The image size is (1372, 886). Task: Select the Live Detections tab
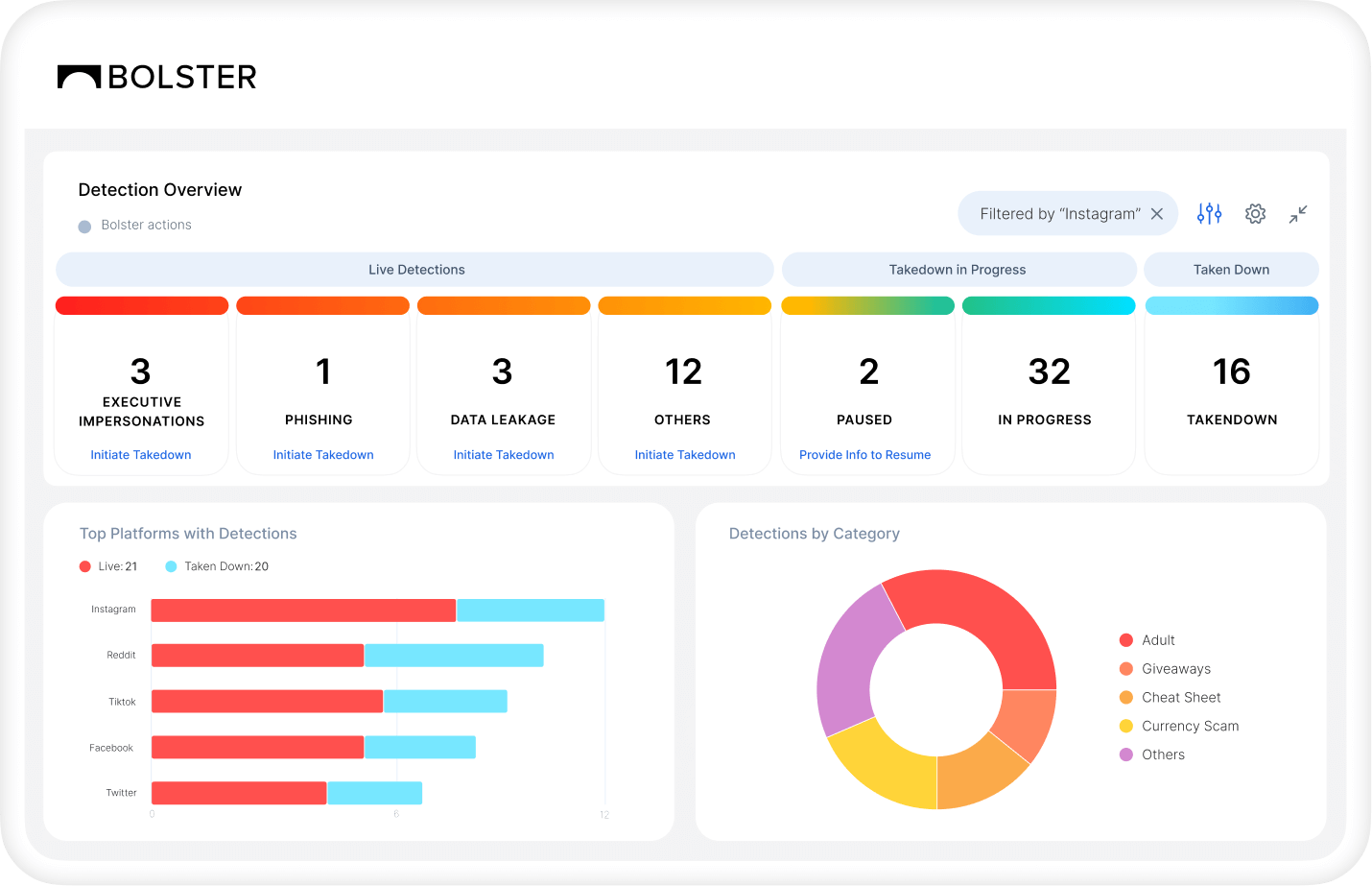pyautogui.click(x=415, y=270)
